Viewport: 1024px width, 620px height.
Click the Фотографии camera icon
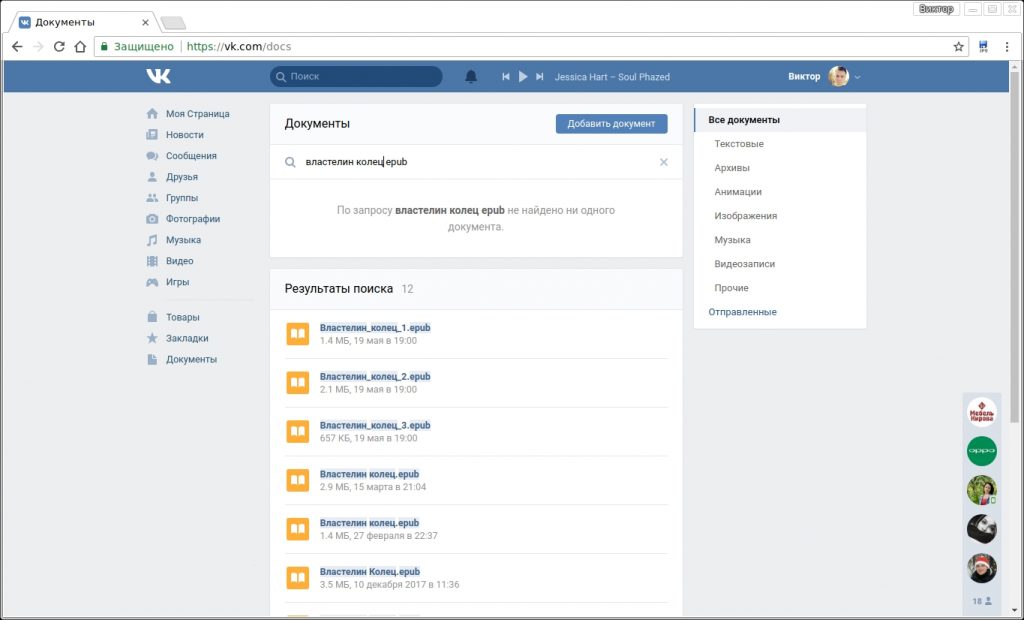click(152, 219)
